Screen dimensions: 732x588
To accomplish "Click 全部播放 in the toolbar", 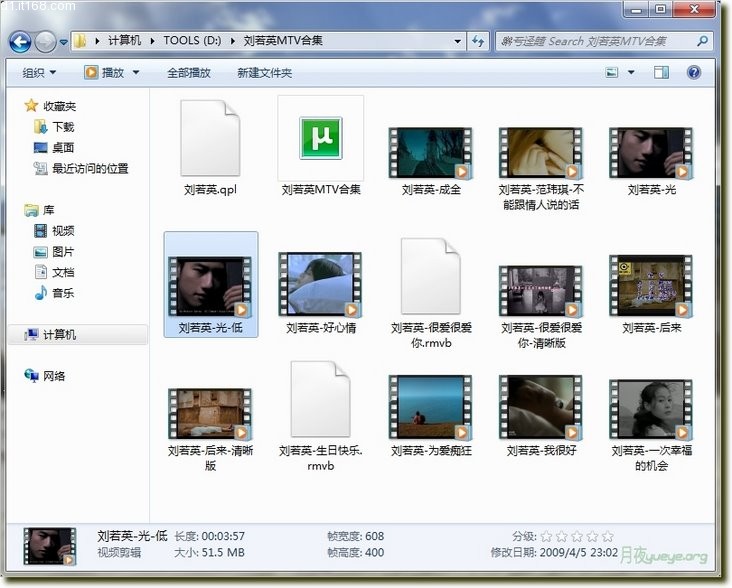I will coord(189,73).
